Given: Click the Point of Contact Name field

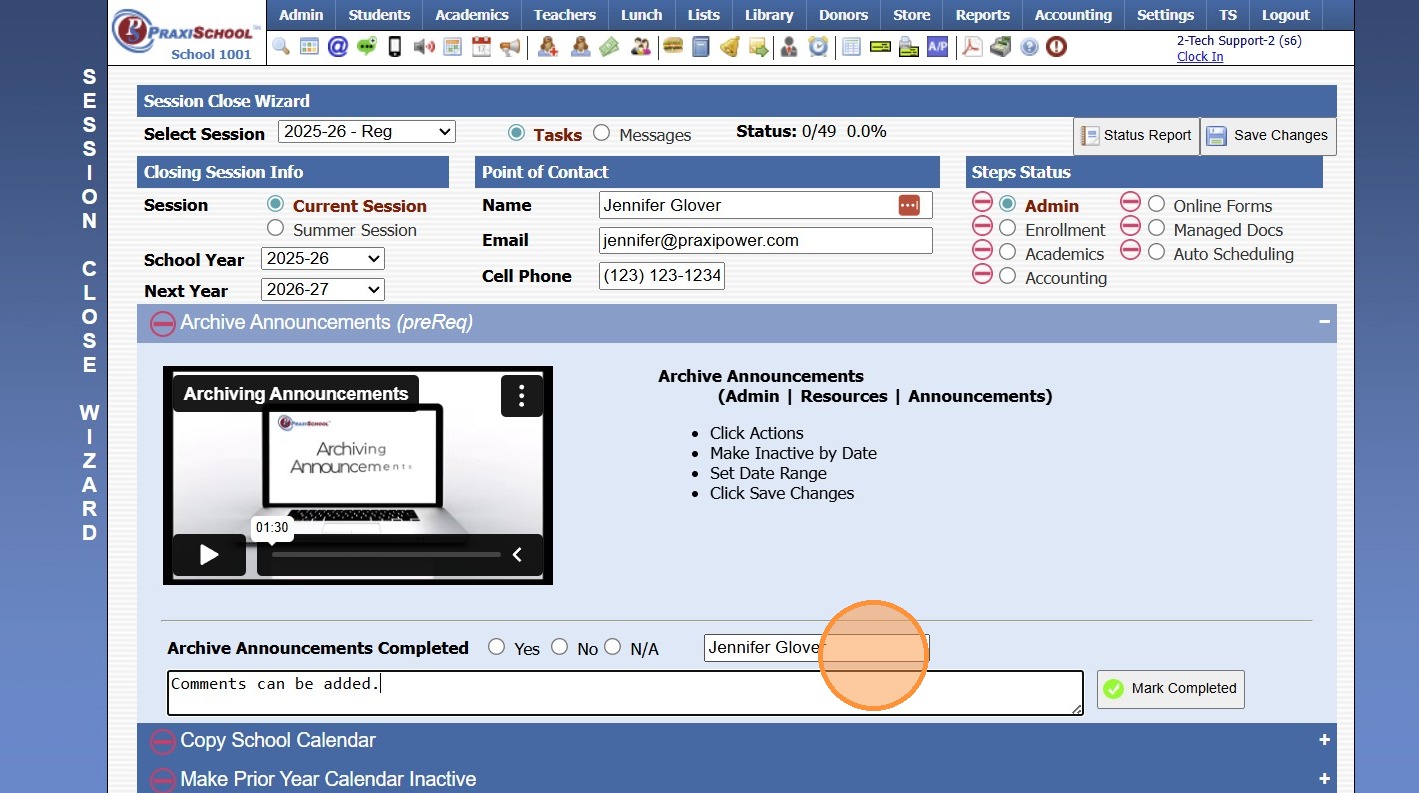Looking at the screenshot, I should point(765,205).
